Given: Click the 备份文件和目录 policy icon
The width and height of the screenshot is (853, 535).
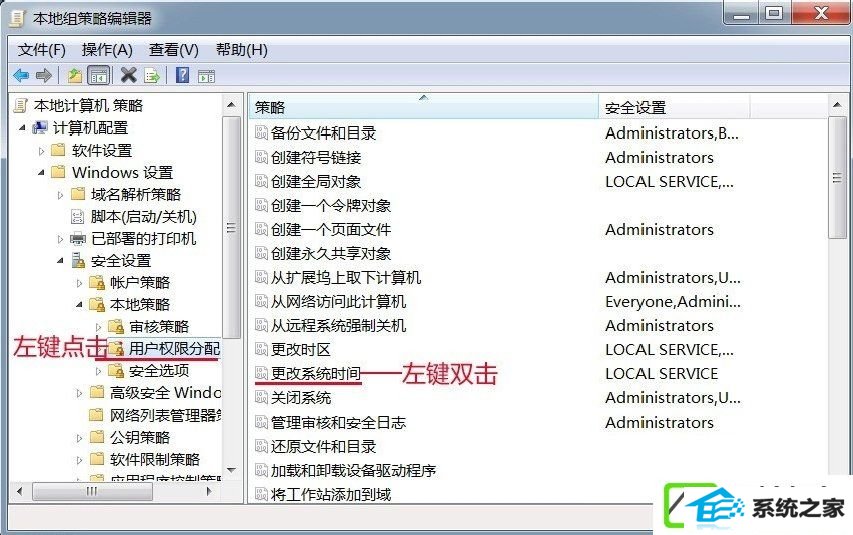Looking at the screenshot, I should pos(261,132).
